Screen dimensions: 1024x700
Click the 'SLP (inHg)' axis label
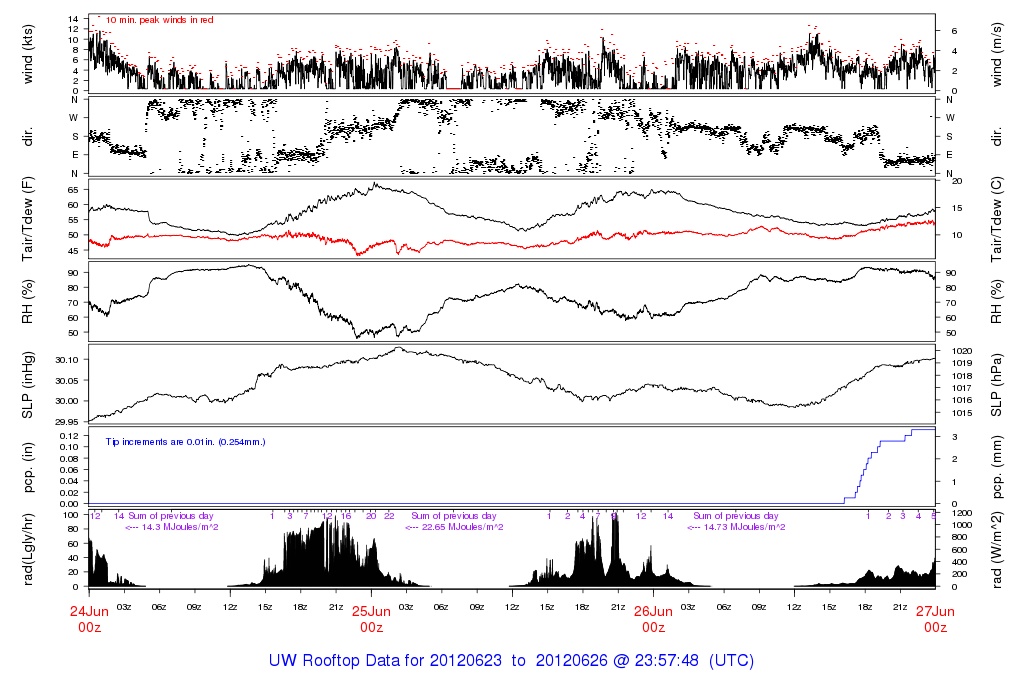27,385
